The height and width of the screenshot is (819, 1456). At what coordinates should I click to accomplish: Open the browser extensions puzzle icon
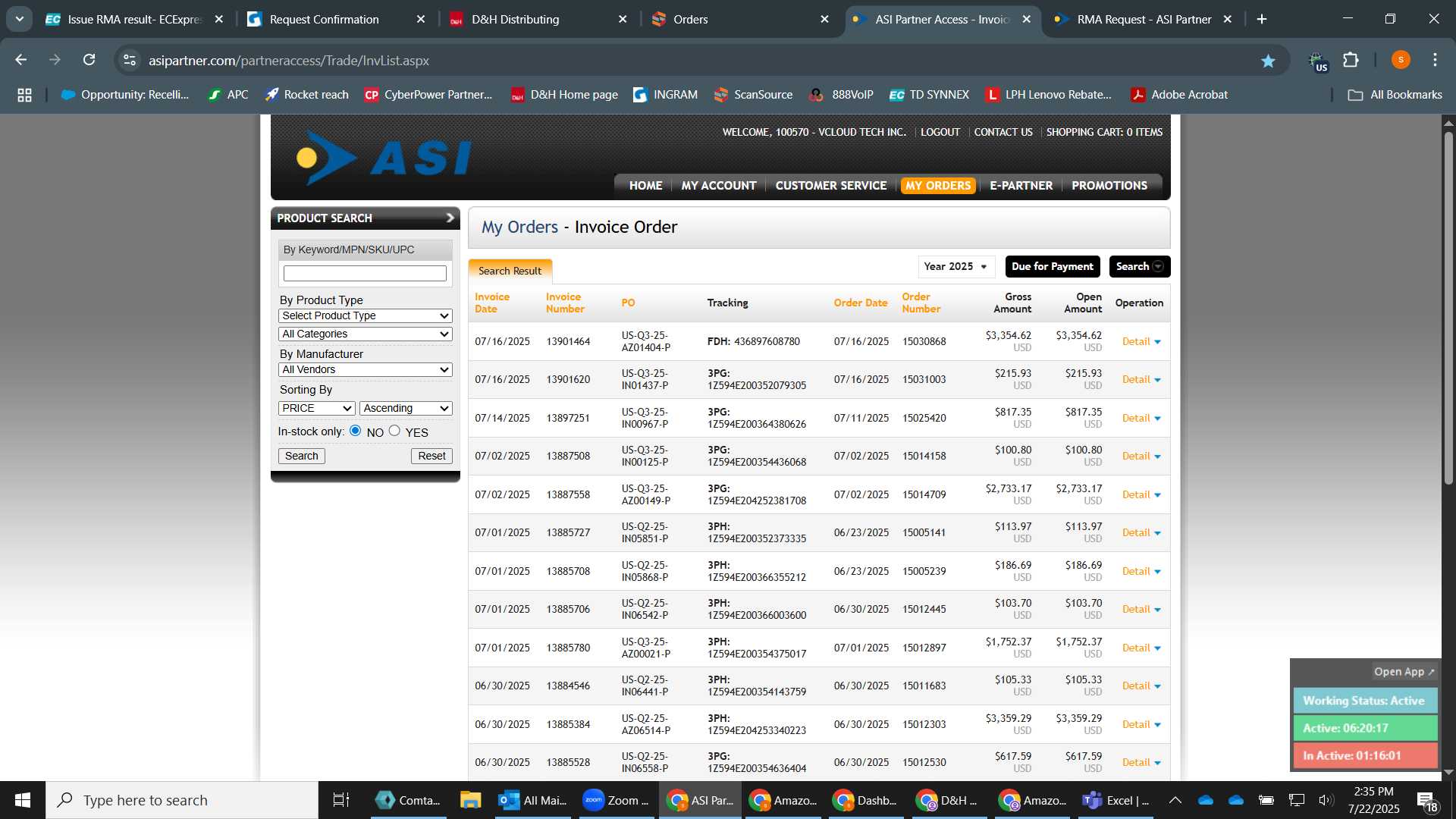pos(1351,60)
